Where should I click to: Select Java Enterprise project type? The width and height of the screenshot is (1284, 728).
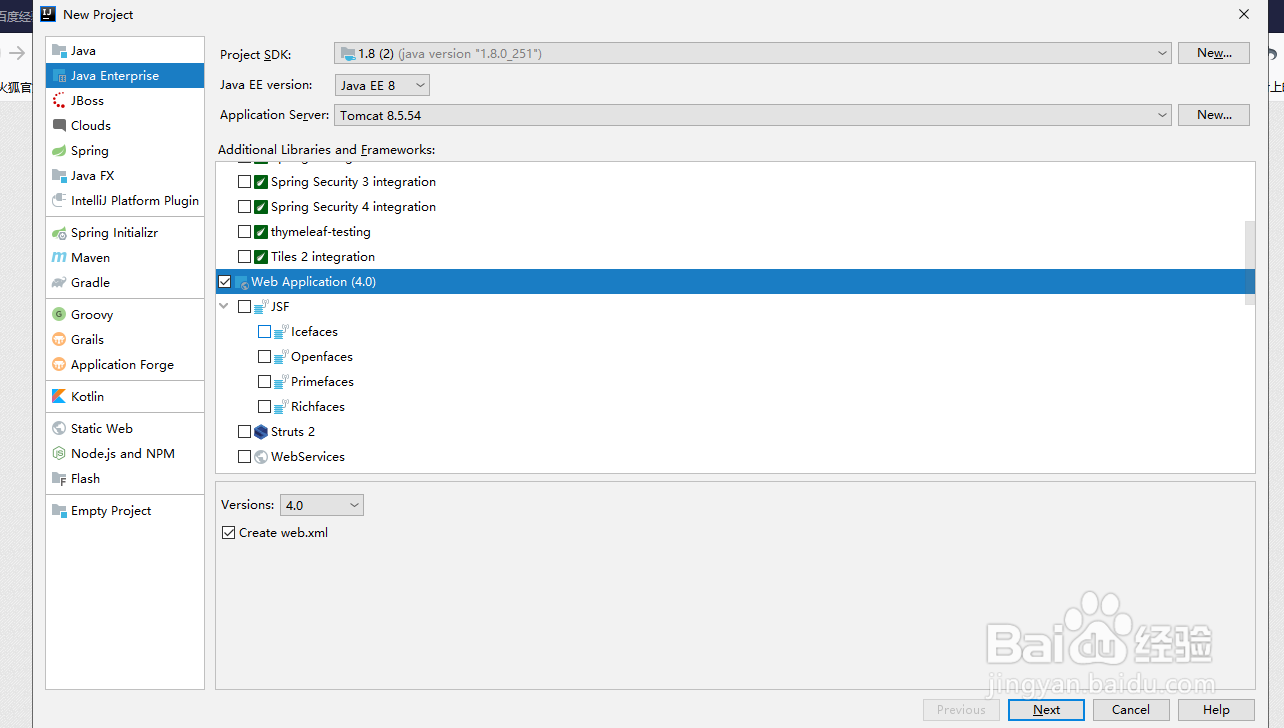pyautogui.click(x=125, y=76)
